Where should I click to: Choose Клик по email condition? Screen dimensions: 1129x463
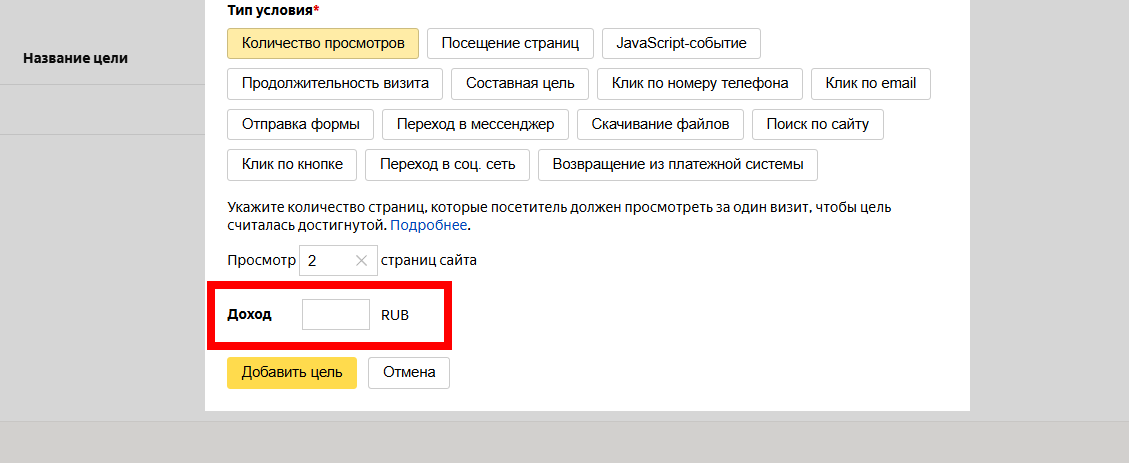(871, 84)
